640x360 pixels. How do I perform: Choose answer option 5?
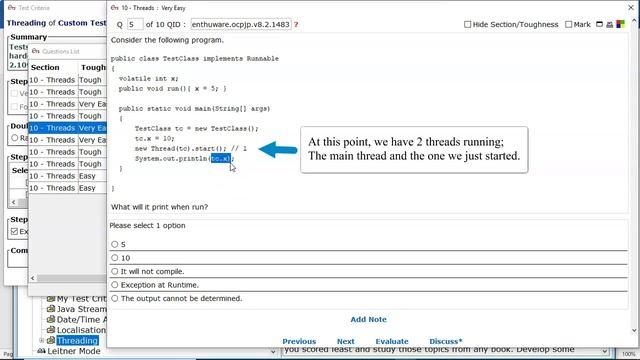coord(115,244)
